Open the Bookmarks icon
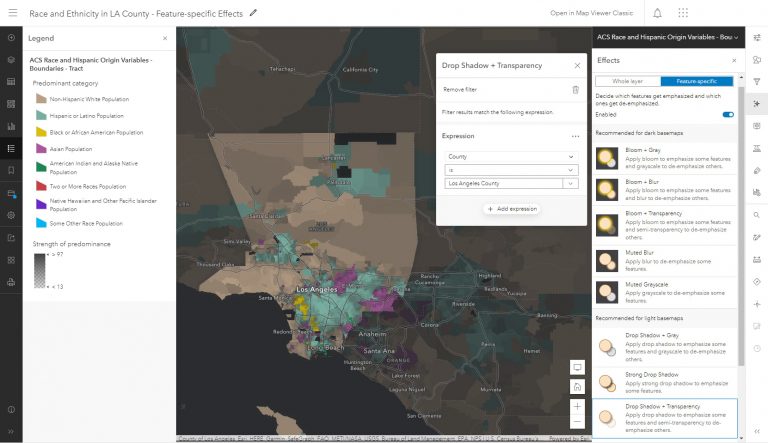The height and width of the screenshot is (443, 768). pos(11,170)
